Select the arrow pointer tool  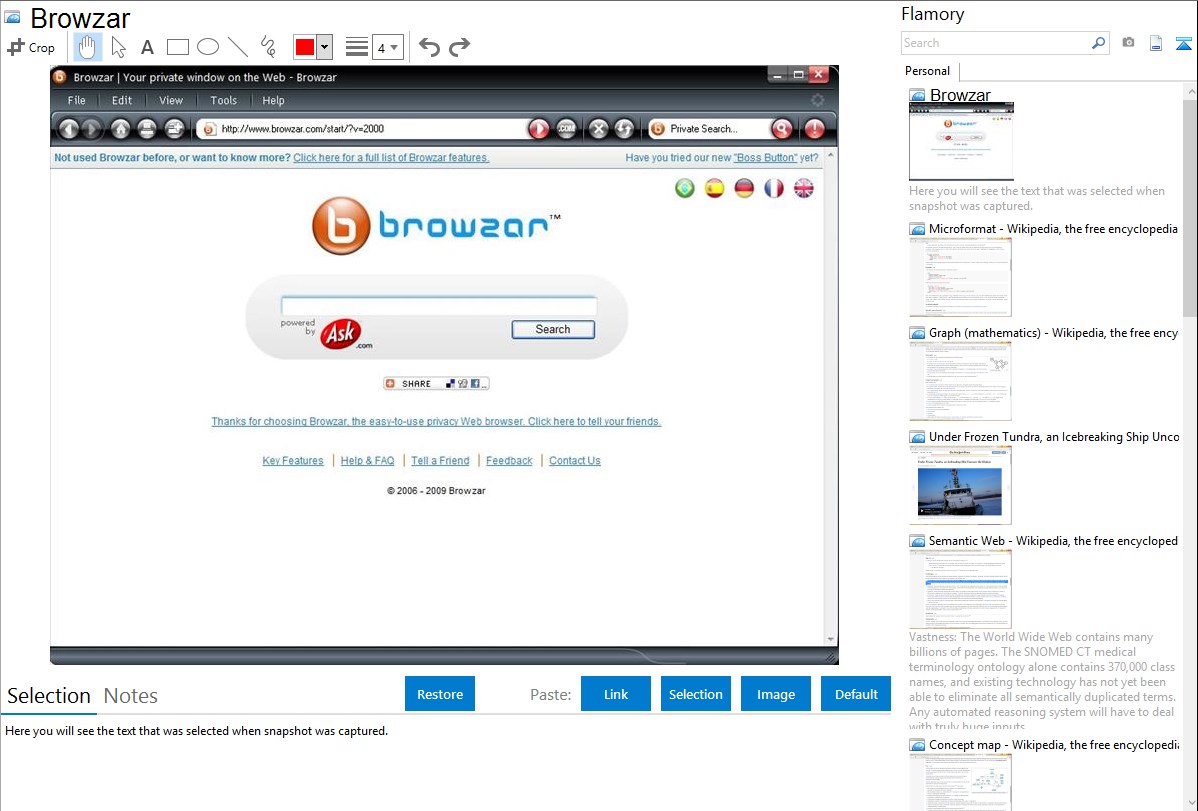118,47
